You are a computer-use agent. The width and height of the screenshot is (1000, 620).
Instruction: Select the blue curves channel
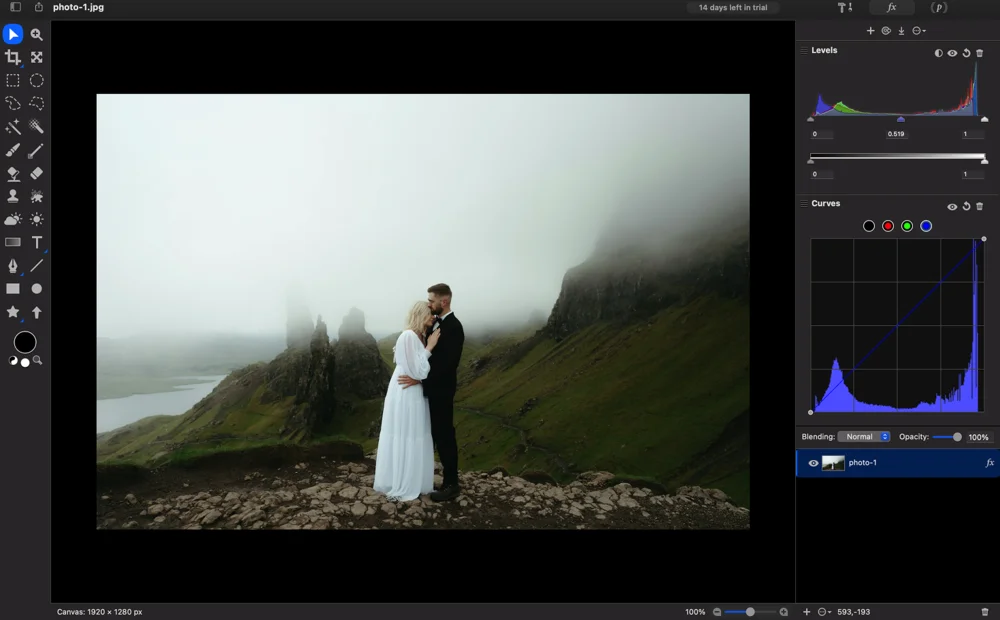[x=926, y=226]
